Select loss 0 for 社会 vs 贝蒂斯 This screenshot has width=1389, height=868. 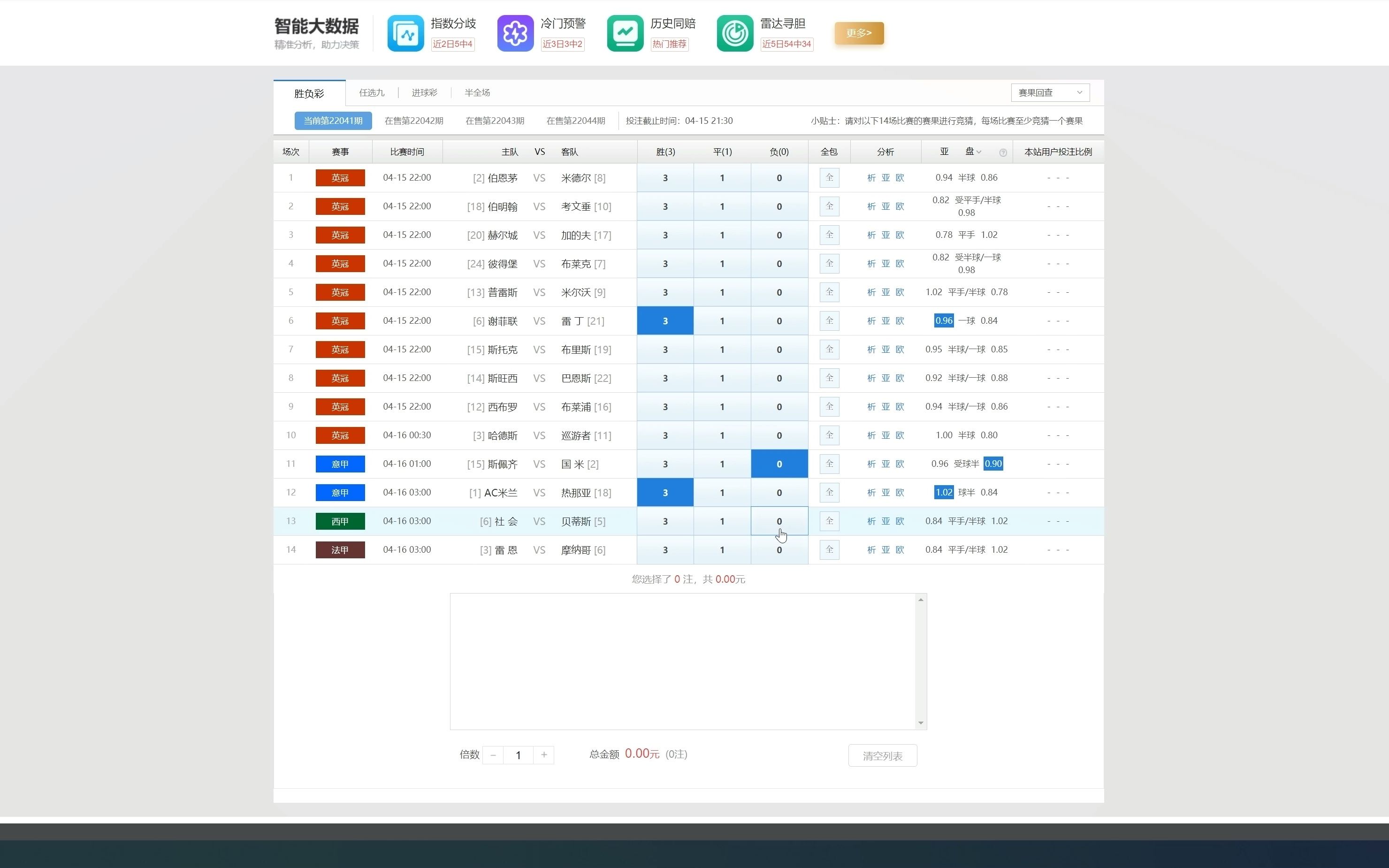coord(779,521)
